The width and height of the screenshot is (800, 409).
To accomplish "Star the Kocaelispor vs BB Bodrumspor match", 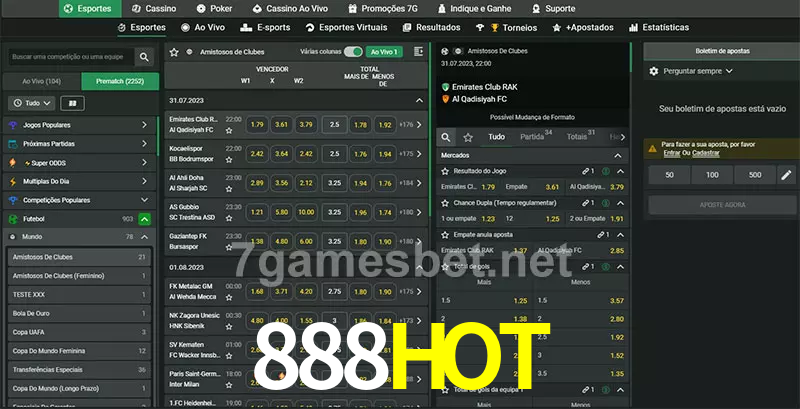I will [x=229, y=160].
